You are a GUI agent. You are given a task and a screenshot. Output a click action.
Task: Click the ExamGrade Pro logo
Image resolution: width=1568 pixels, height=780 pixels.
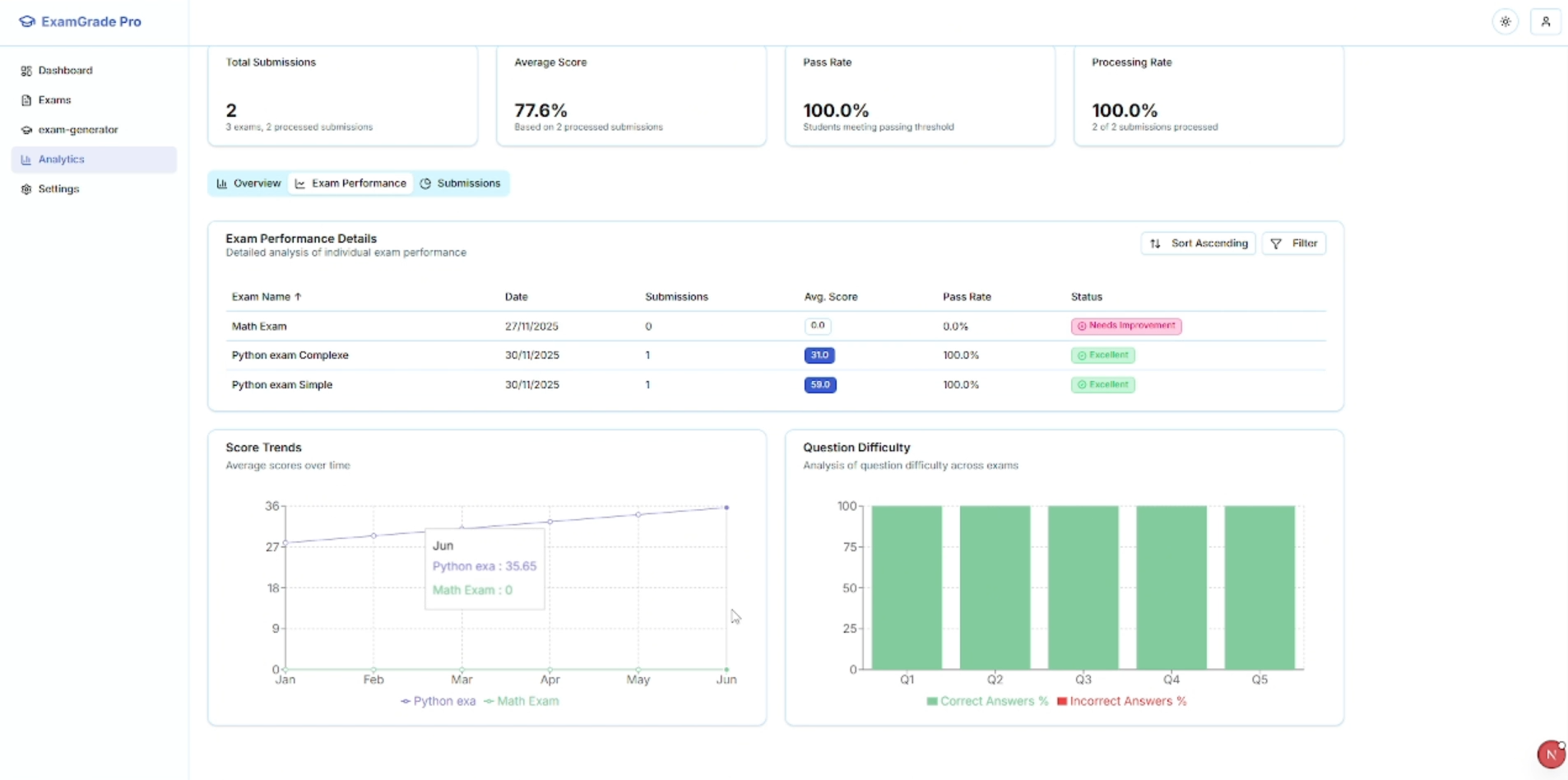[x=81, y=21]
